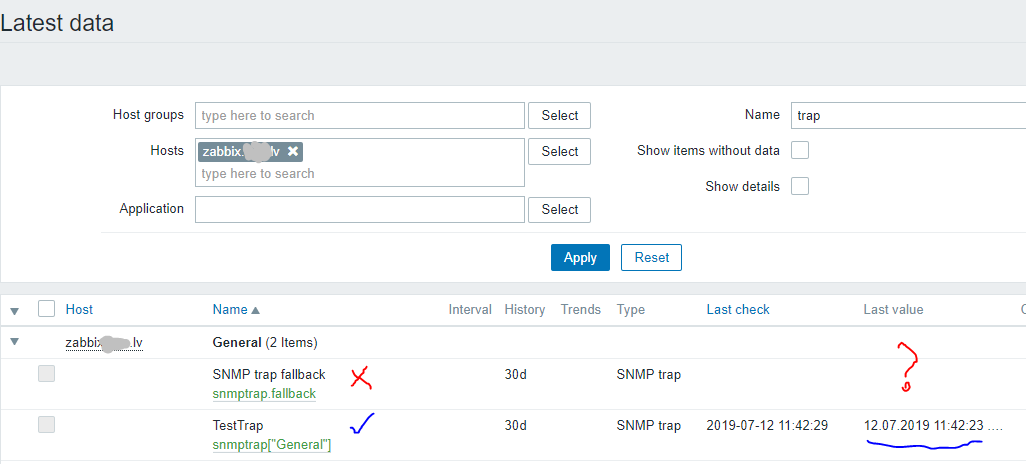Click Select button for Host groups
1026x464 pixels.
[559, 115]
